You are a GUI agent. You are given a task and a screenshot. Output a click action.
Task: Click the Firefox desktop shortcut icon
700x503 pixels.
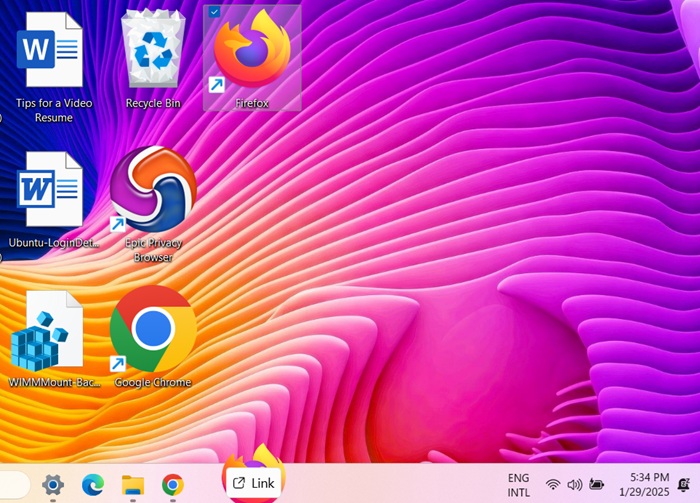pyautogui.click(x=252, y=48)
